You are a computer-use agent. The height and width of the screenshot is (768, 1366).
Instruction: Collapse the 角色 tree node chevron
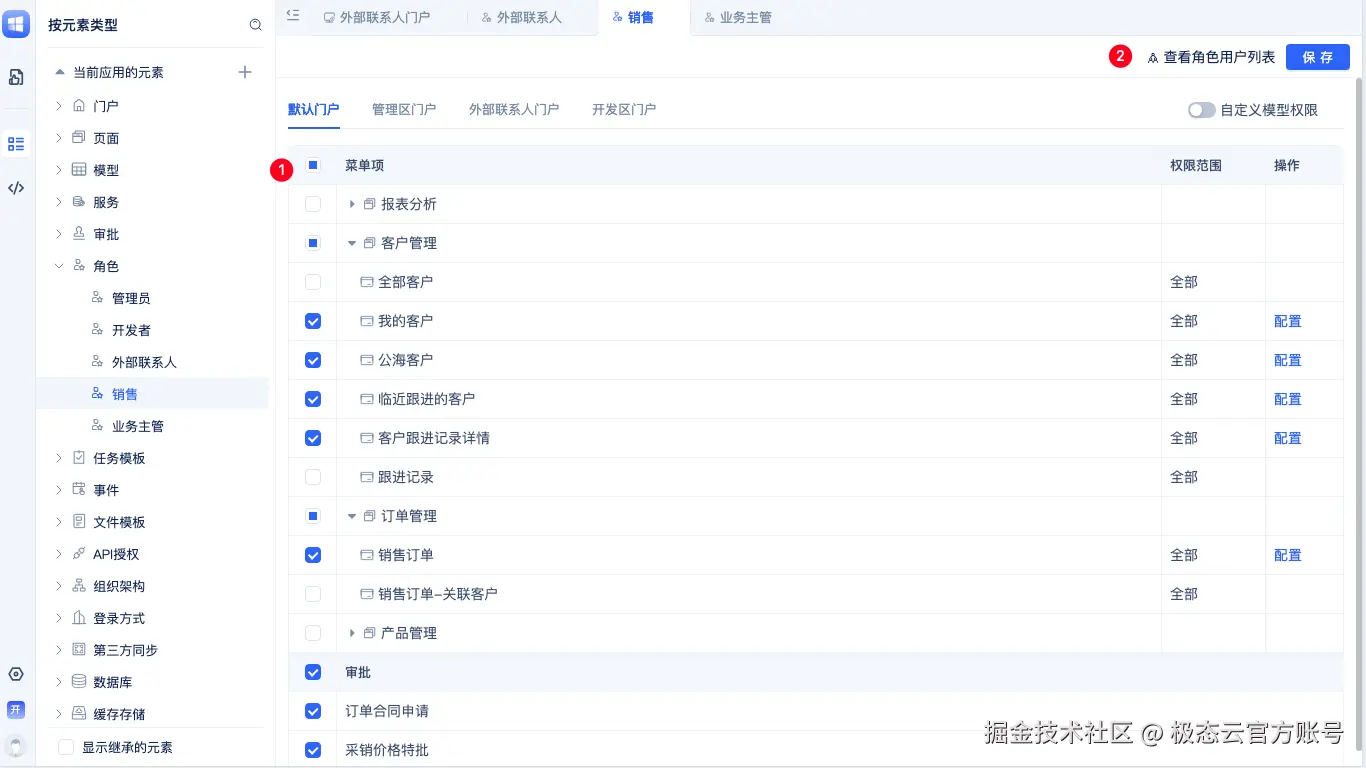pyautogui.click(x=59, y=266)
